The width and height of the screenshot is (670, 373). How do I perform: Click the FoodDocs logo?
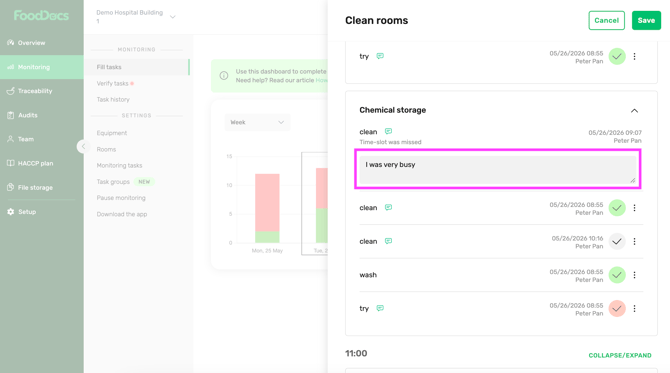pos(41,16)
